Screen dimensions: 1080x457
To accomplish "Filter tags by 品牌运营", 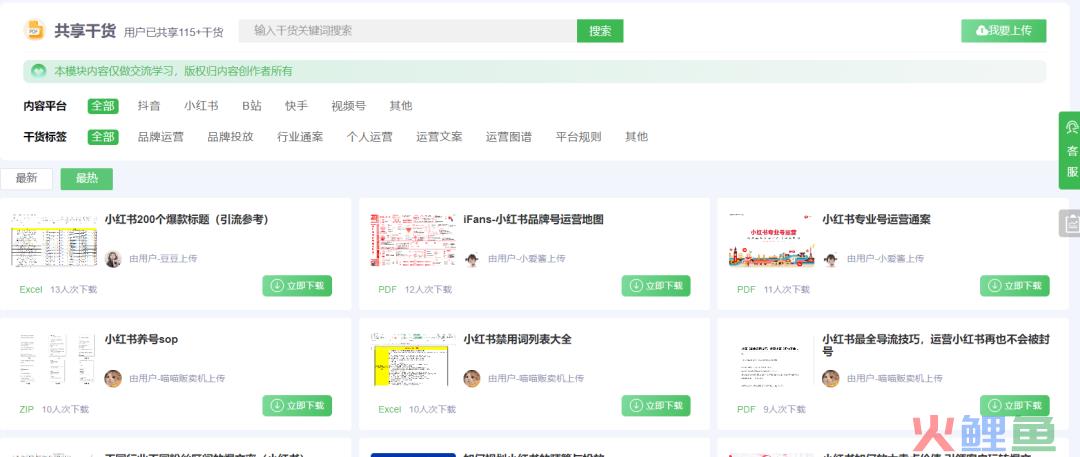I will 160,137.
